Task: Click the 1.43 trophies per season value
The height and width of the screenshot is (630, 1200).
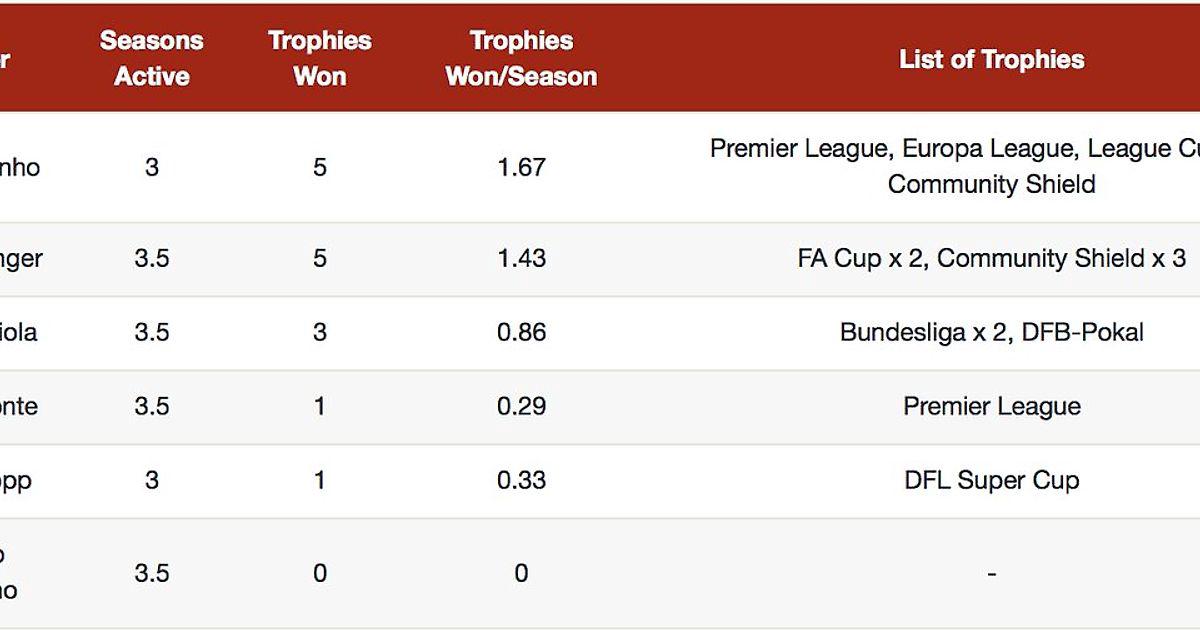Action: pos(521,259)
